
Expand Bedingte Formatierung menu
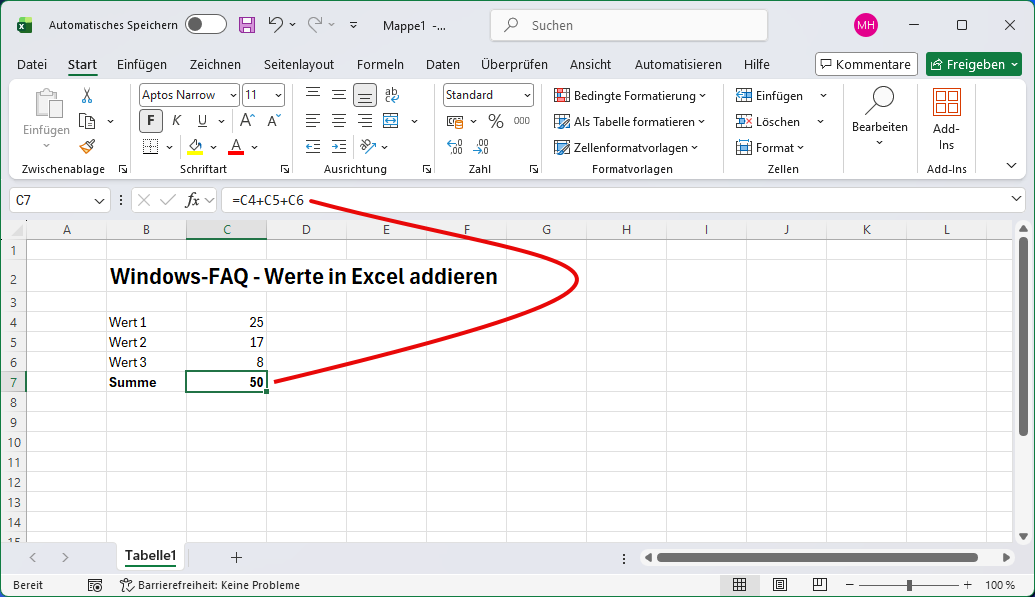(702, 96)
